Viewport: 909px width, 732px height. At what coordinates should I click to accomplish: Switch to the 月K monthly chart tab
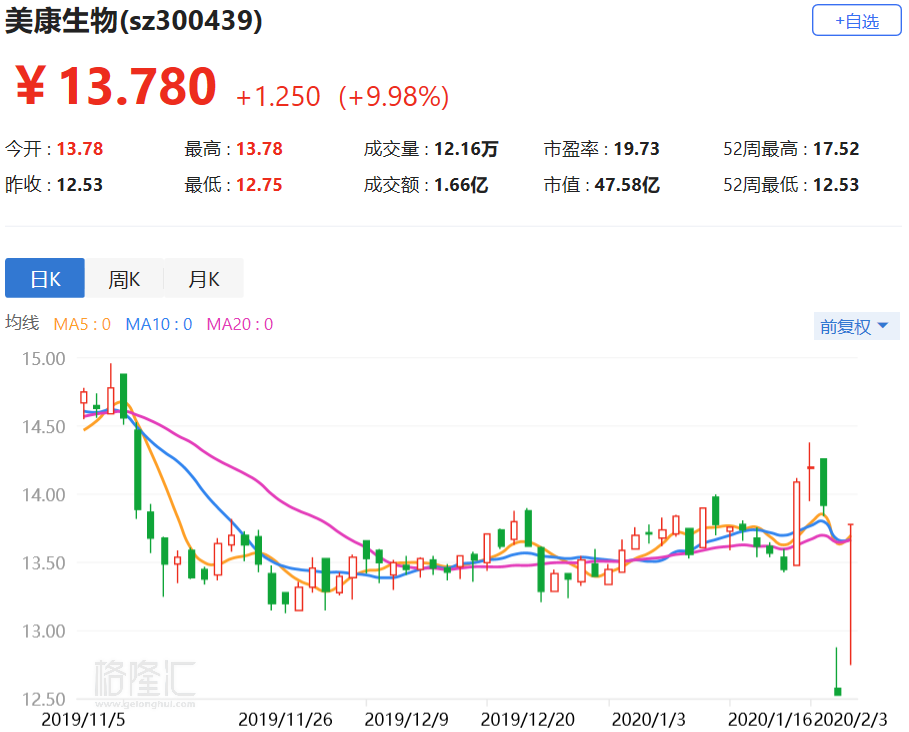click(203, 278)
